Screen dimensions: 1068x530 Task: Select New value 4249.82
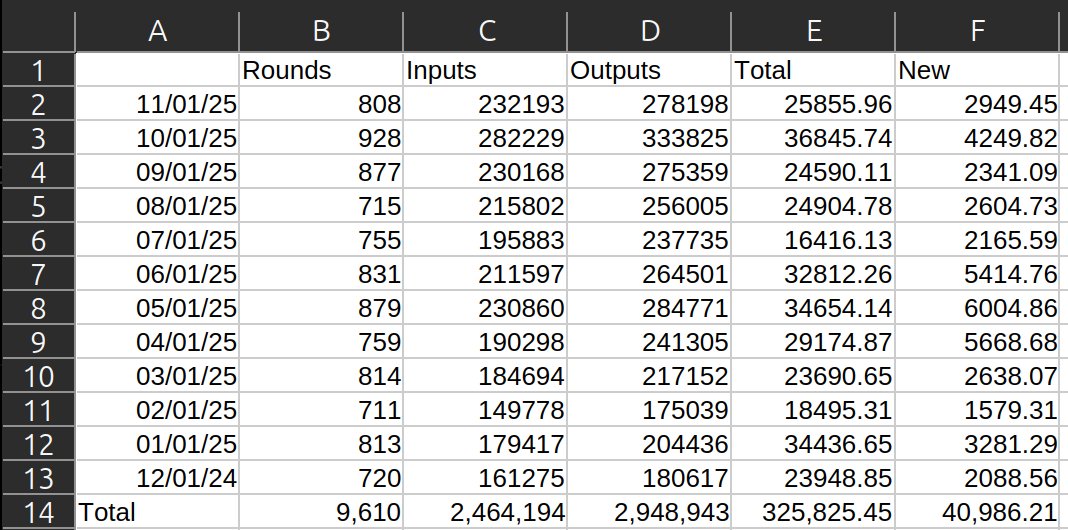[x=977, y=138]
